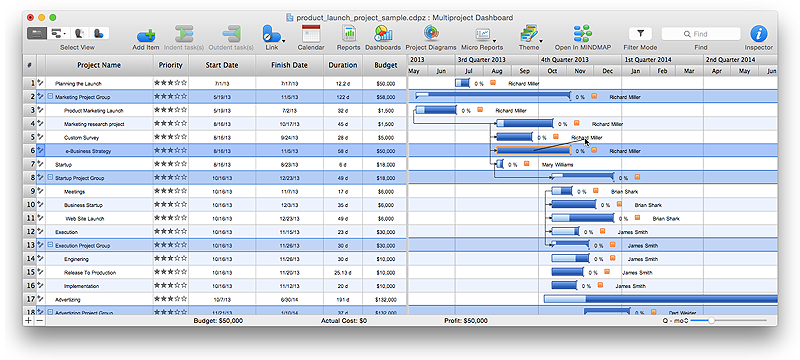This screenshot has height=360, width=800.
Task: Select the Implementation row name
Action: 82,286
